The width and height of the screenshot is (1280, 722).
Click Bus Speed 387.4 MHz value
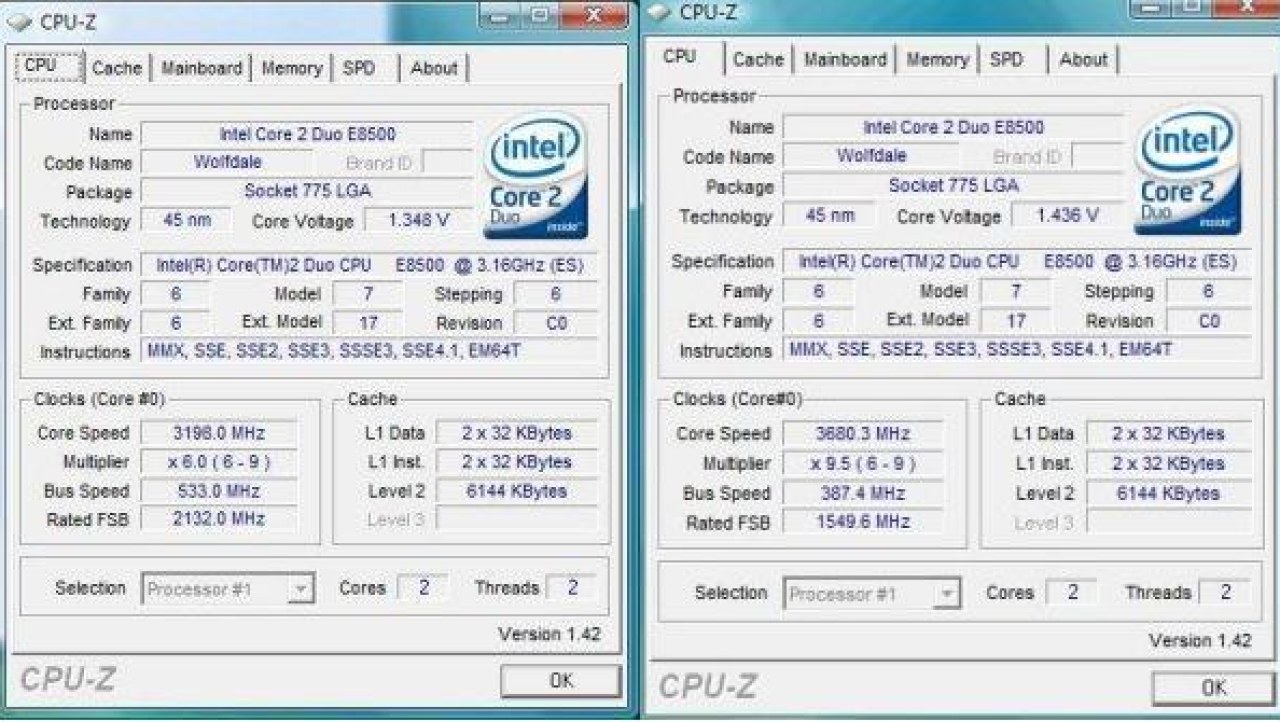(x=861, y=493)
